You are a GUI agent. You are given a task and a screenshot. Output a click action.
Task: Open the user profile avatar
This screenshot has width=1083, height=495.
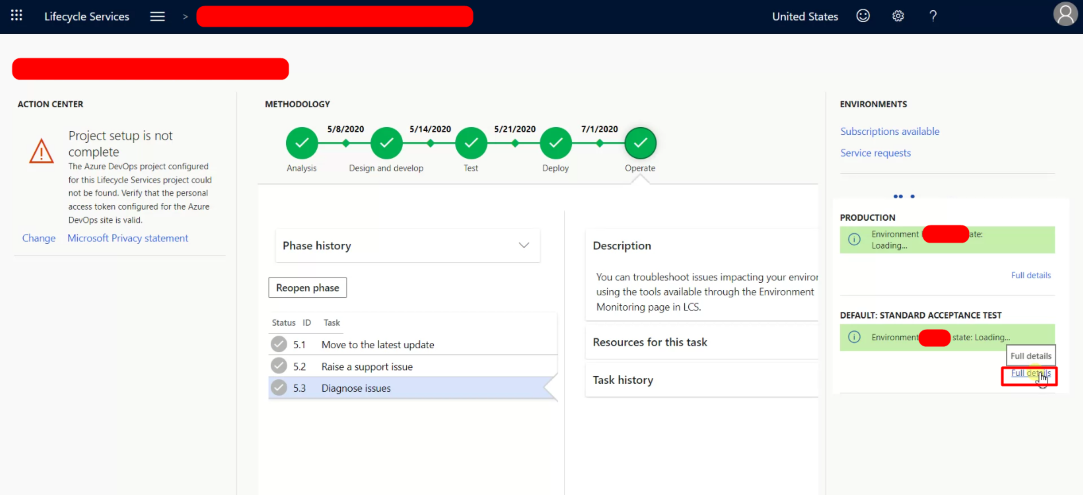pos(1065,14)
